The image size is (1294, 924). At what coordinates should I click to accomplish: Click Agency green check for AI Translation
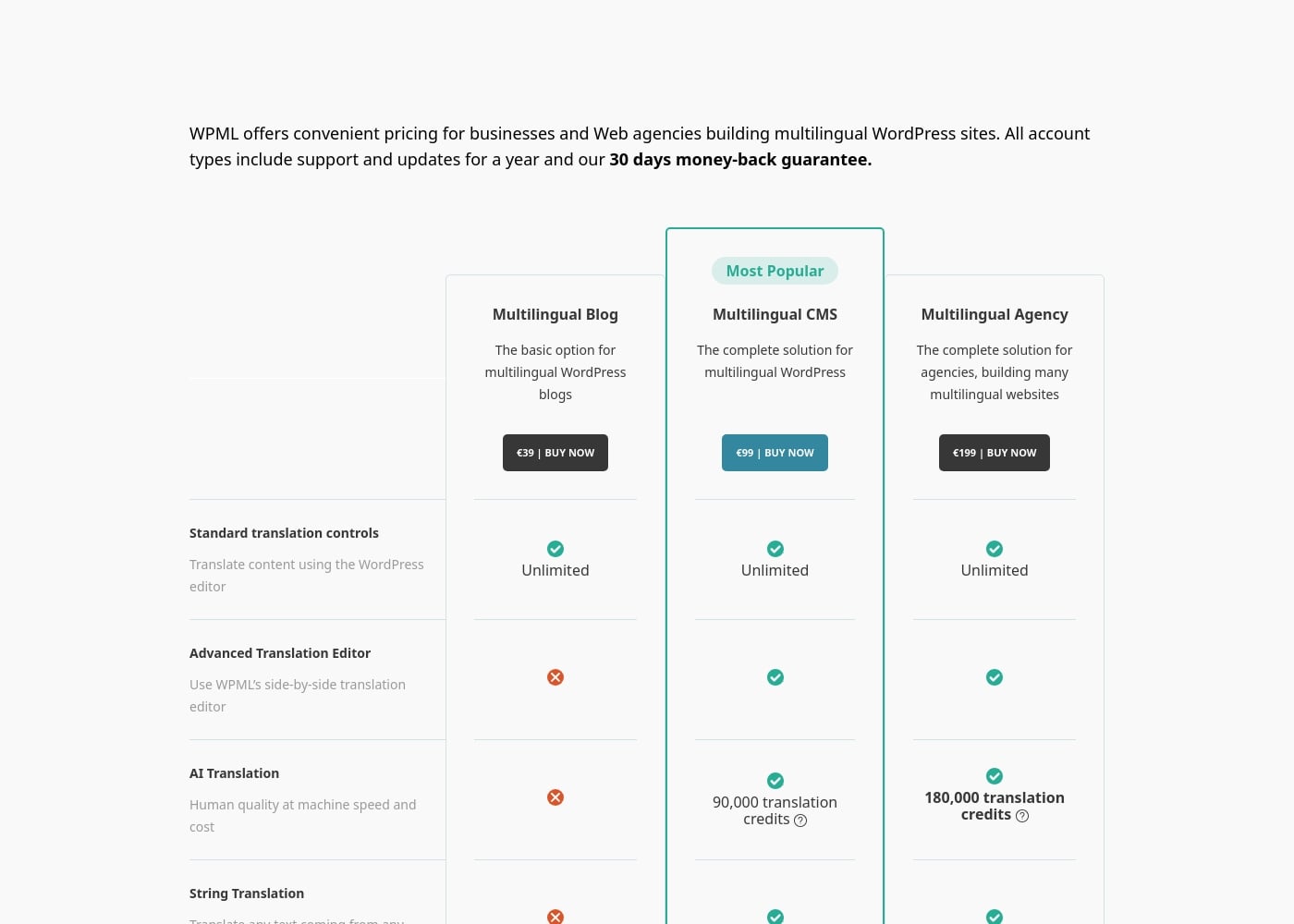995,776
